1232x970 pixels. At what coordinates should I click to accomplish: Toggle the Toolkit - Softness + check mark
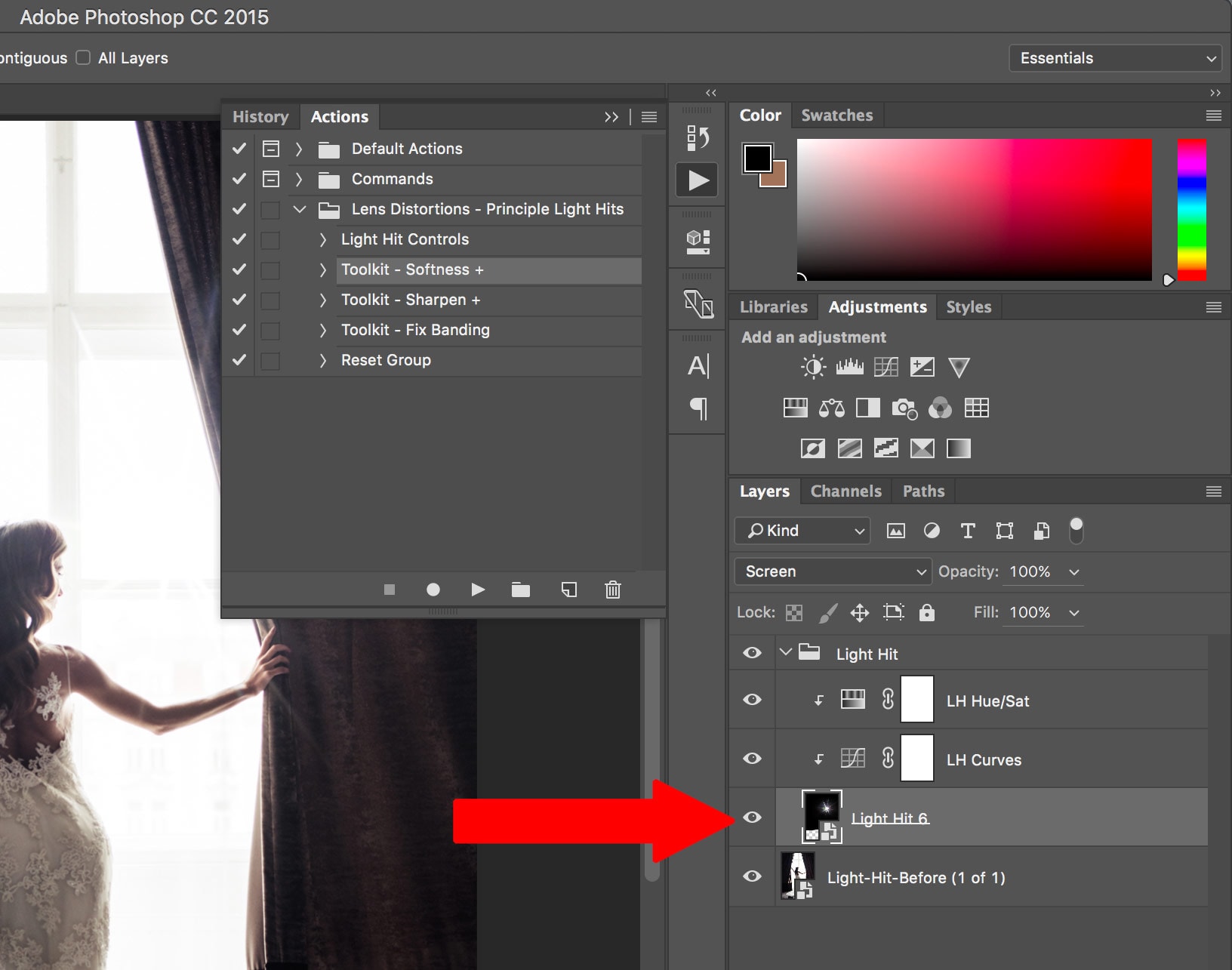[239, 269]
